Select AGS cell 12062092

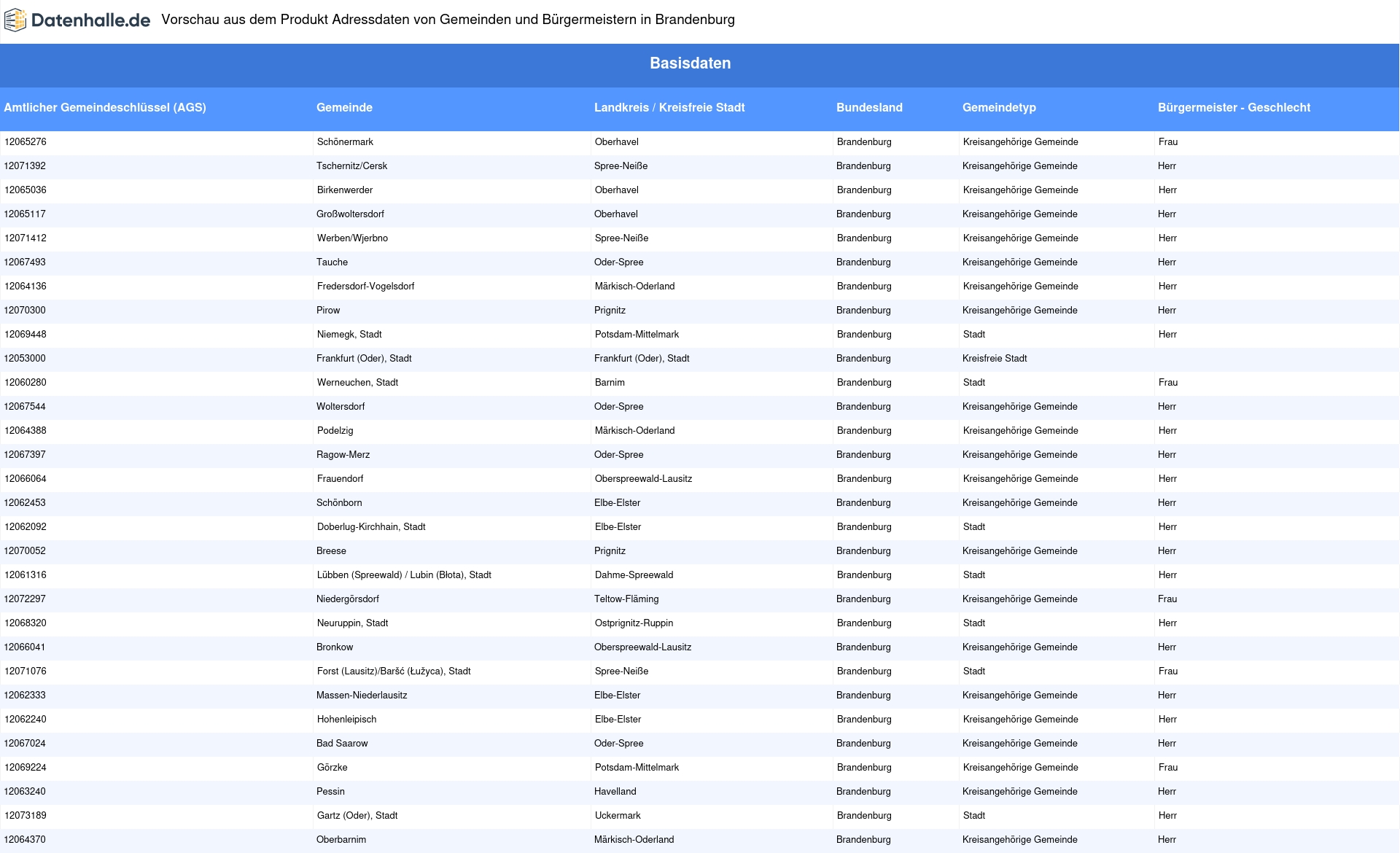[156, 527]
